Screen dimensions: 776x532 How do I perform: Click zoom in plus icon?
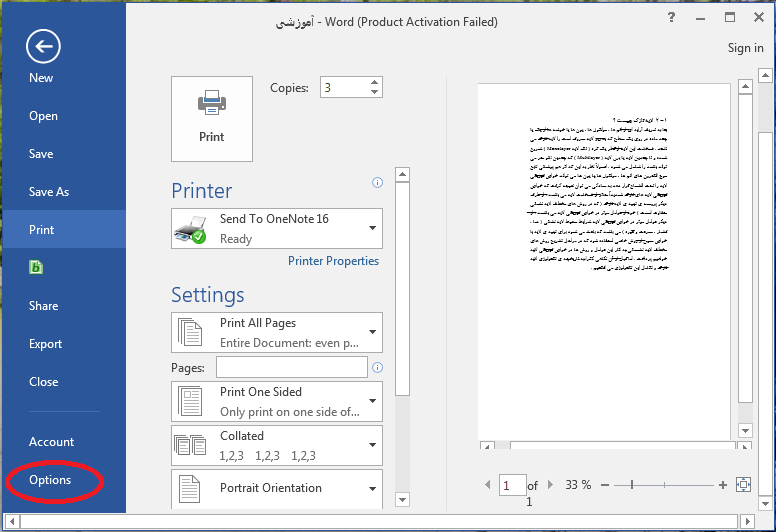[x=723, y=485]
